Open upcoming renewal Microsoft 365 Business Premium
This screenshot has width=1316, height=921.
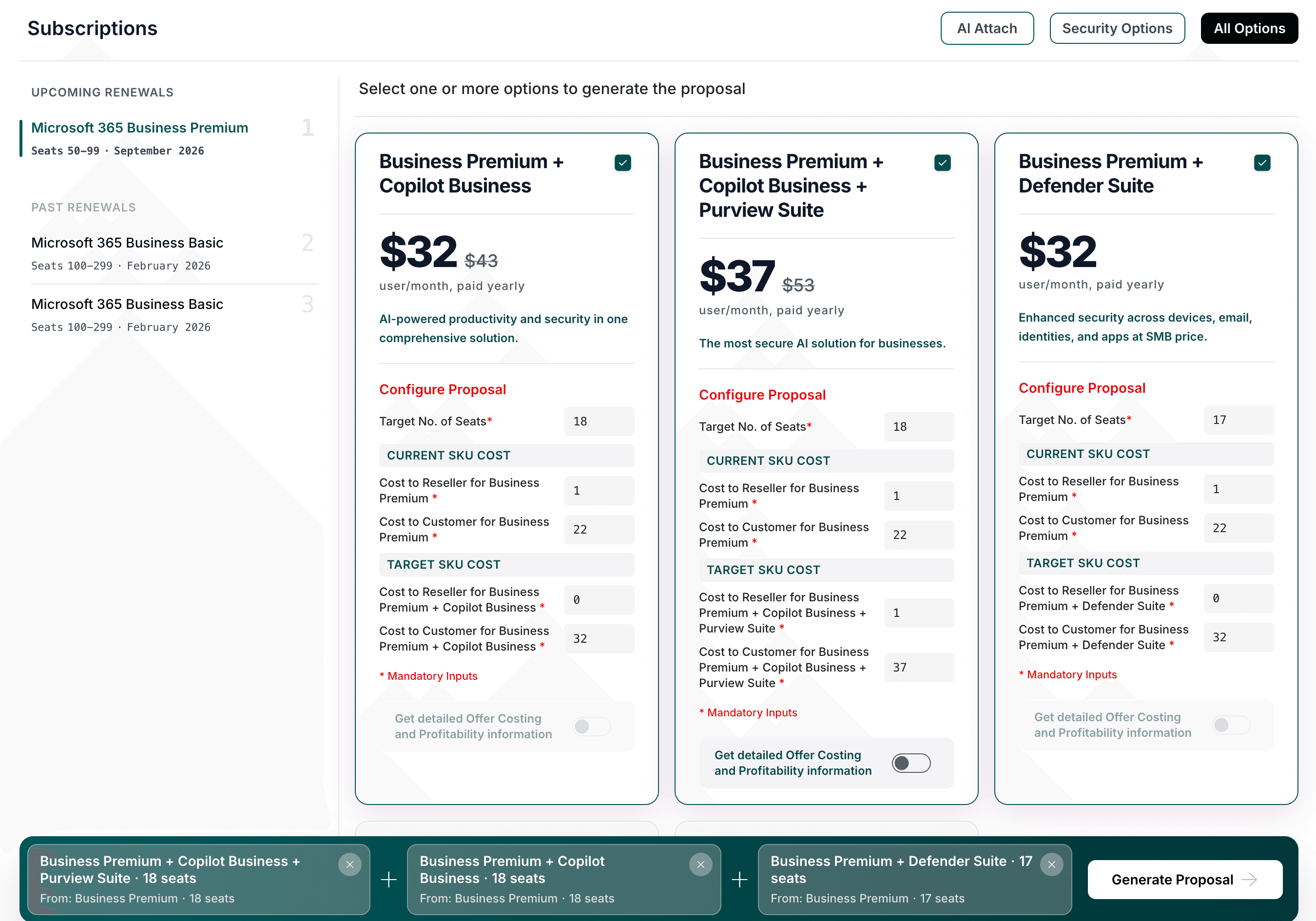point(170,138)
